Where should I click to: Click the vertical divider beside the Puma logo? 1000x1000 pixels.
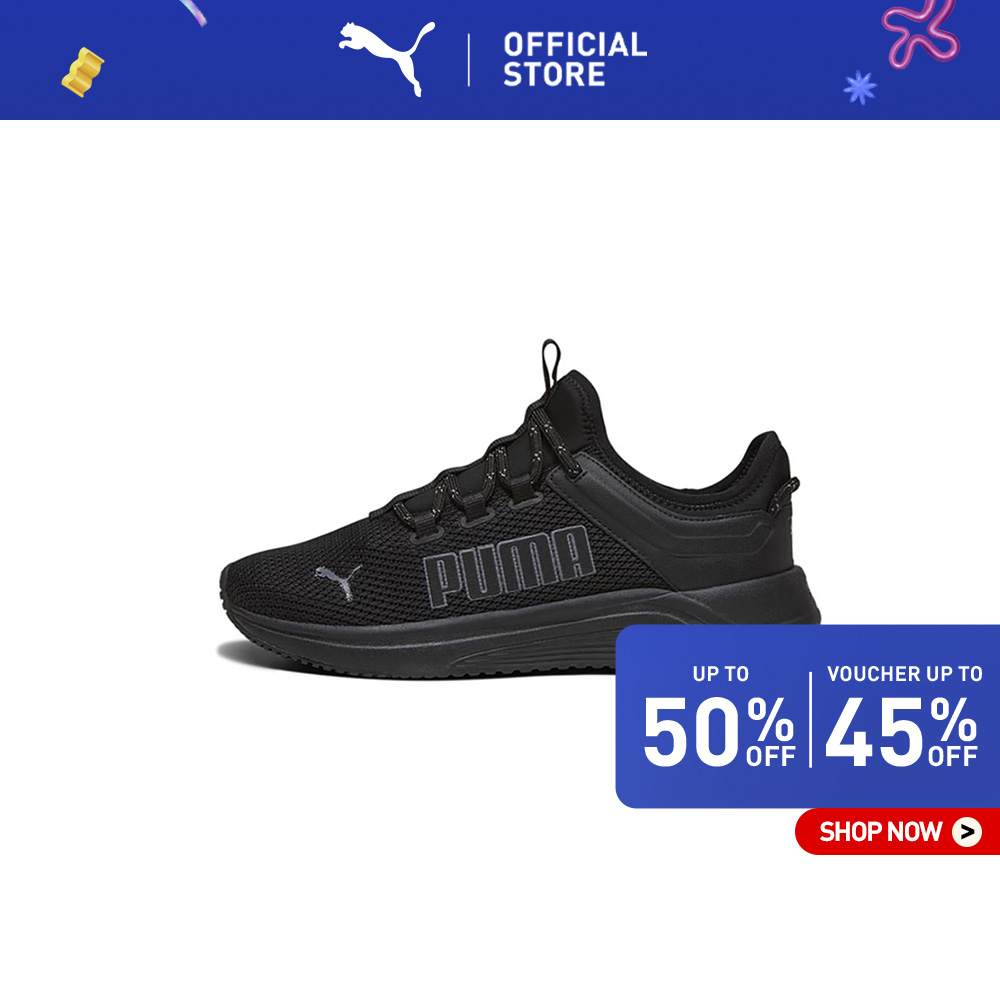(469, 60)
